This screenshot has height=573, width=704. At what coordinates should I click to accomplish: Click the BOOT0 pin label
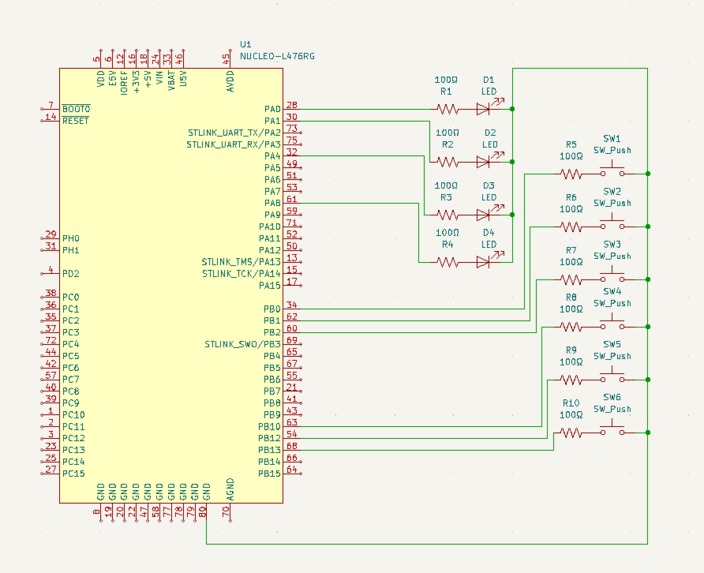[x=76, y=109]
